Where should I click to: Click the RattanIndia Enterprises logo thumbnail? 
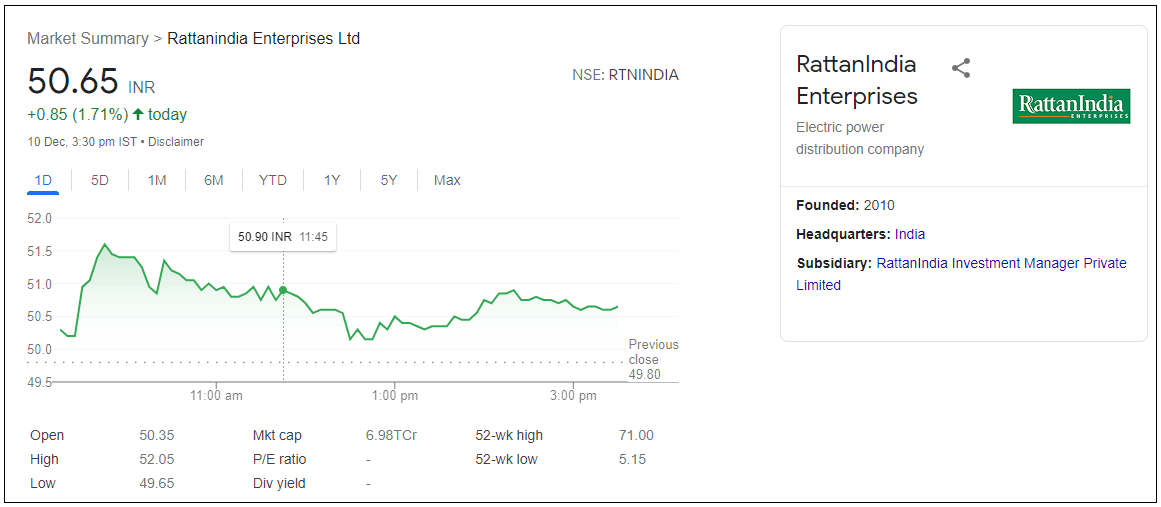coord(1071,106)
